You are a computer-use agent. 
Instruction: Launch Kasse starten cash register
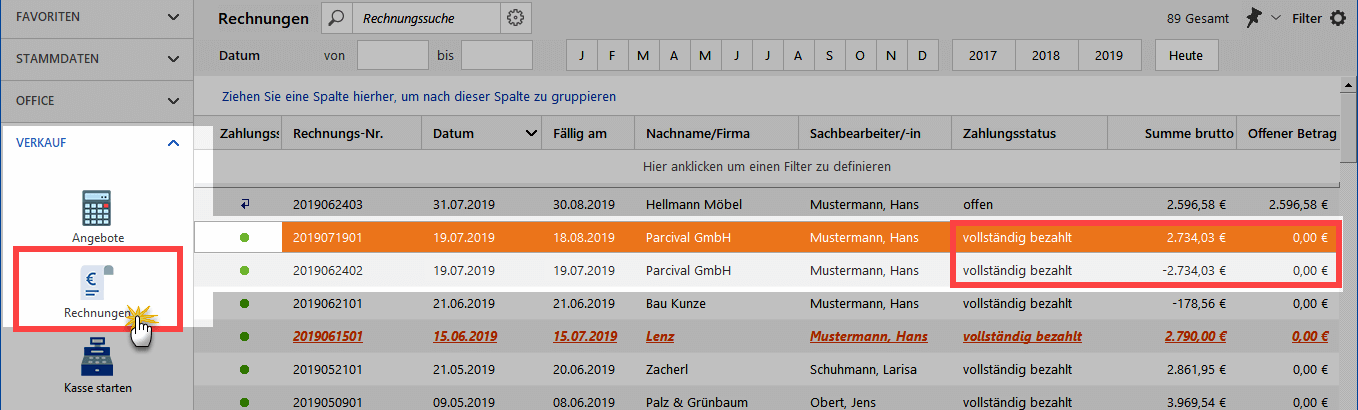98,366
